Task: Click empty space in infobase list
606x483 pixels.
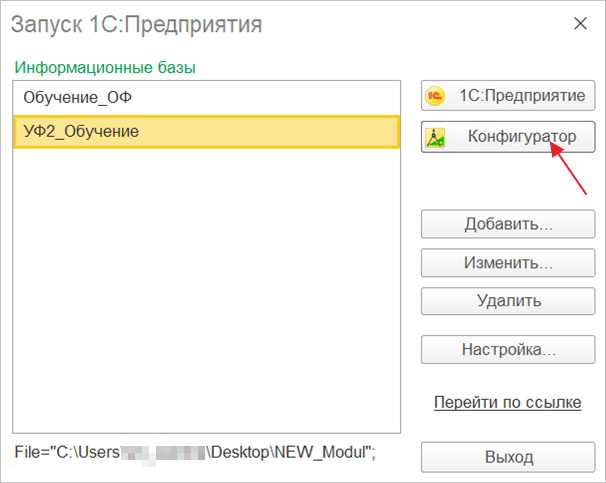Action: 205,300
